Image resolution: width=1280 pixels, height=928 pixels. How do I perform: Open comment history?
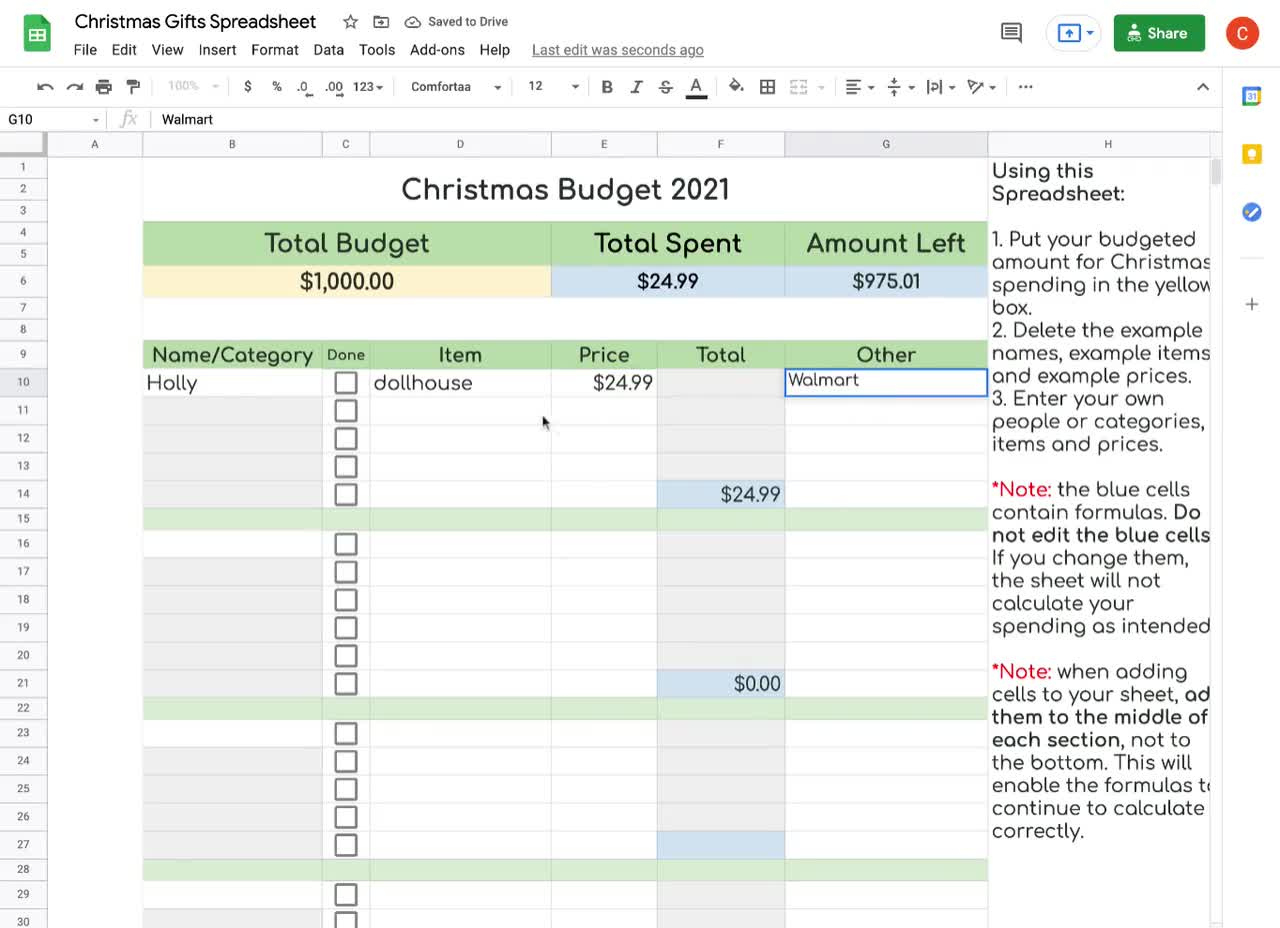[x=1010, y=33]
